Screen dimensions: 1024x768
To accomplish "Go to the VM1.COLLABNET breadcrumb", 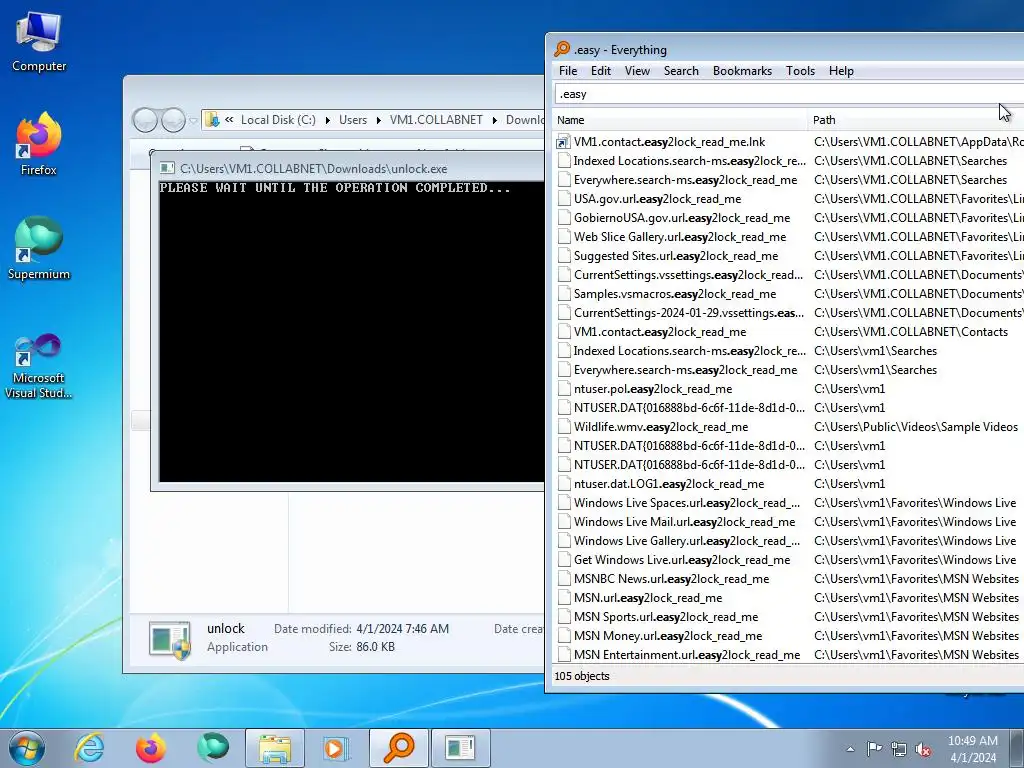I will (436, 120).
